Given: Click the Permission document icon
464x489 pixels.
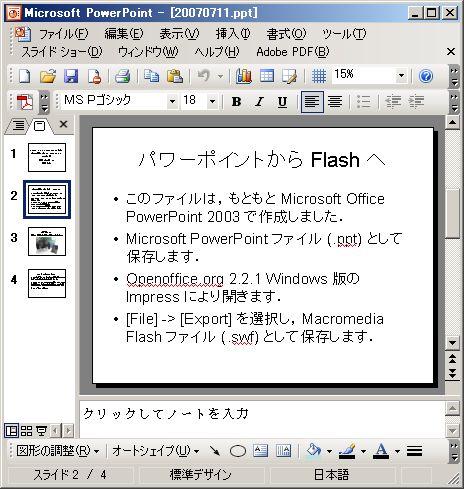Looking at the screenshot, I should 94,76.
